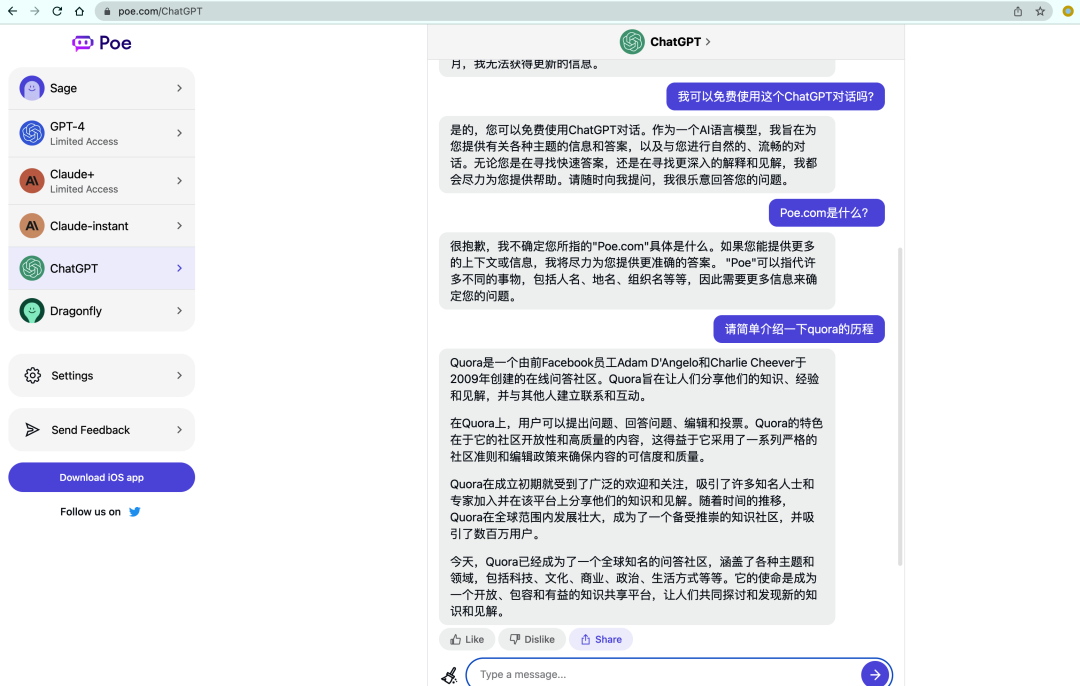
Task: Click the paragraph starting '今天，Quora已经成为'
Action: pyautogui.click(x=634, y=587)
